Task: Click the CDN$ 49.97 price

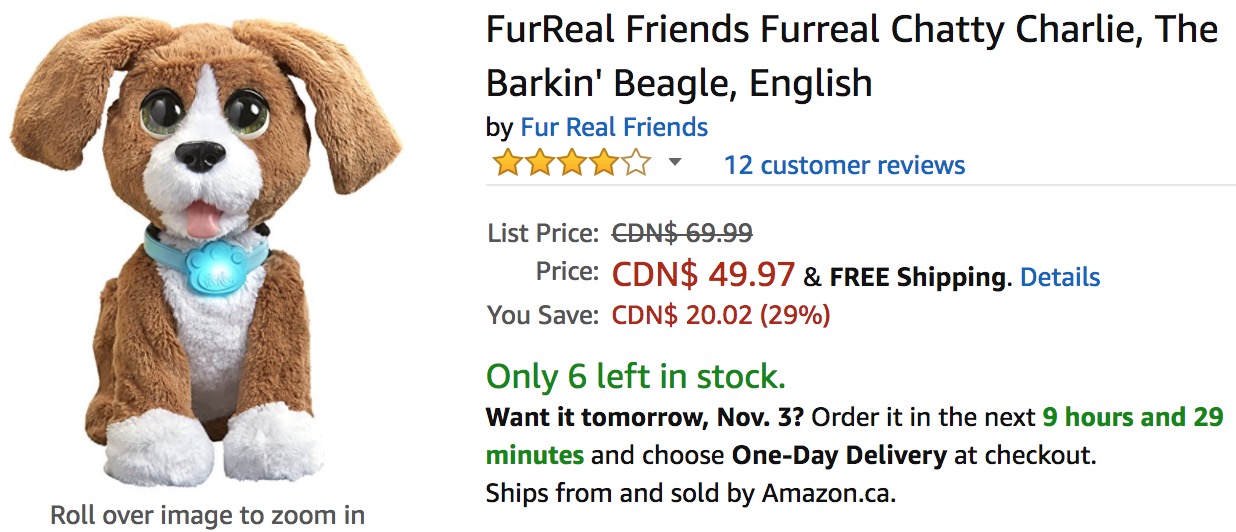Action: pos(703,274)
